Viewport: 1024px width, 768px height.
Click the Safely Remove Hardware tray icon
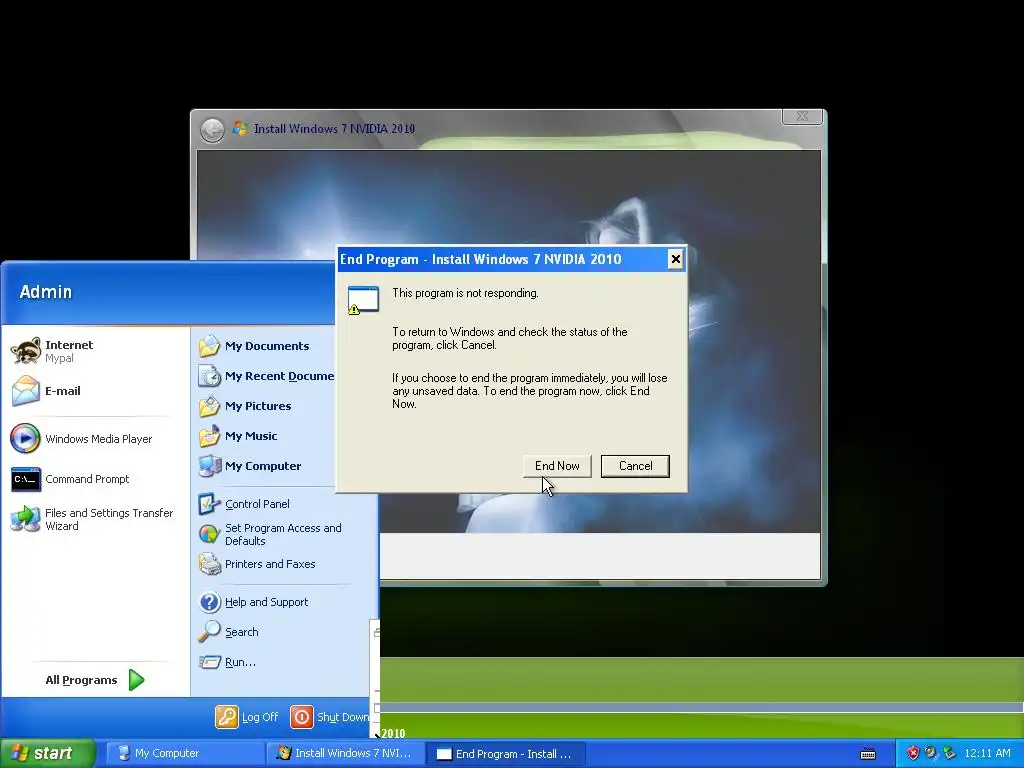[950, 753]
